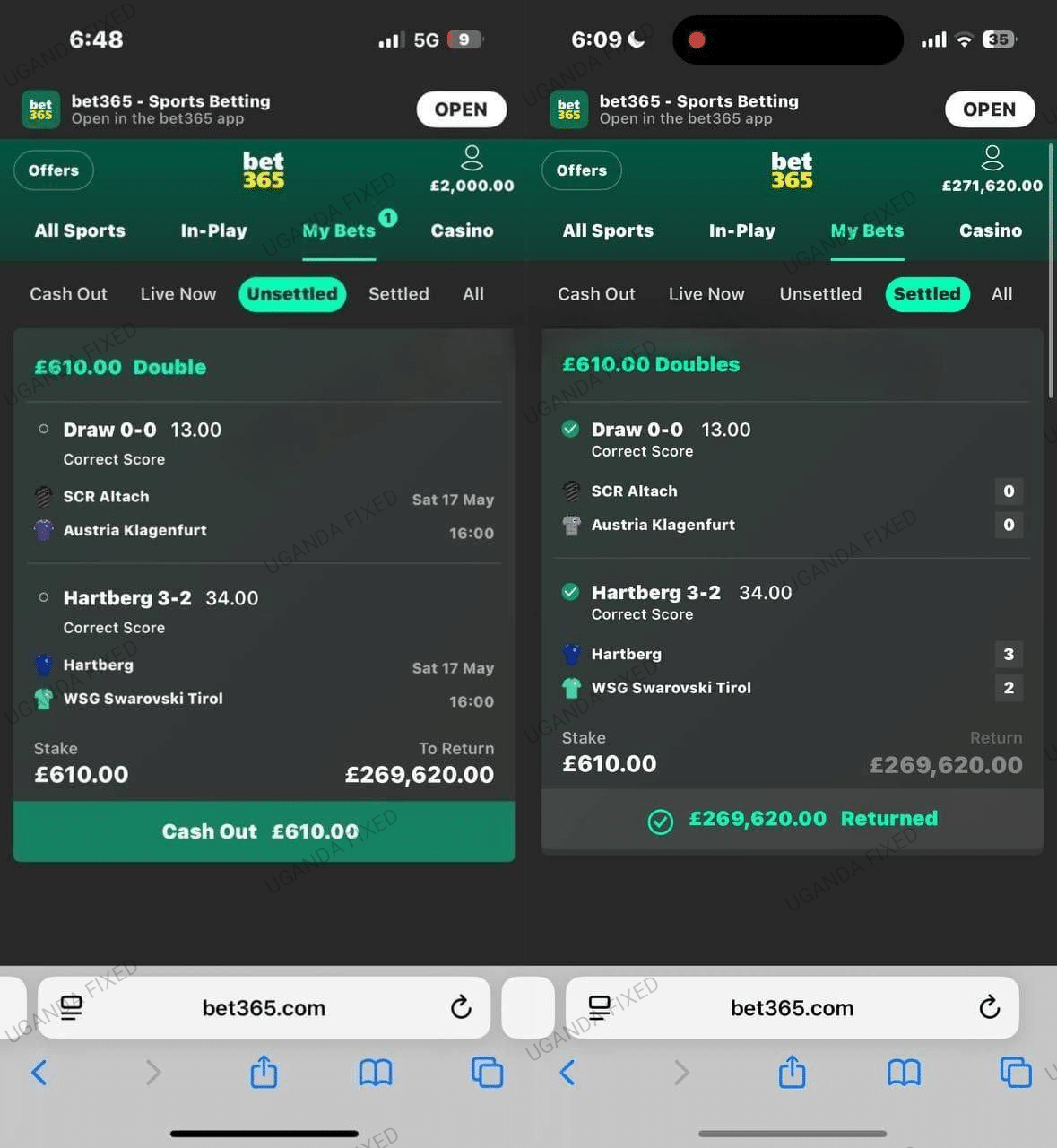1057x1148 pixels.
Task: Go to Casino on the right screen
Action: (x=991, y=230)
